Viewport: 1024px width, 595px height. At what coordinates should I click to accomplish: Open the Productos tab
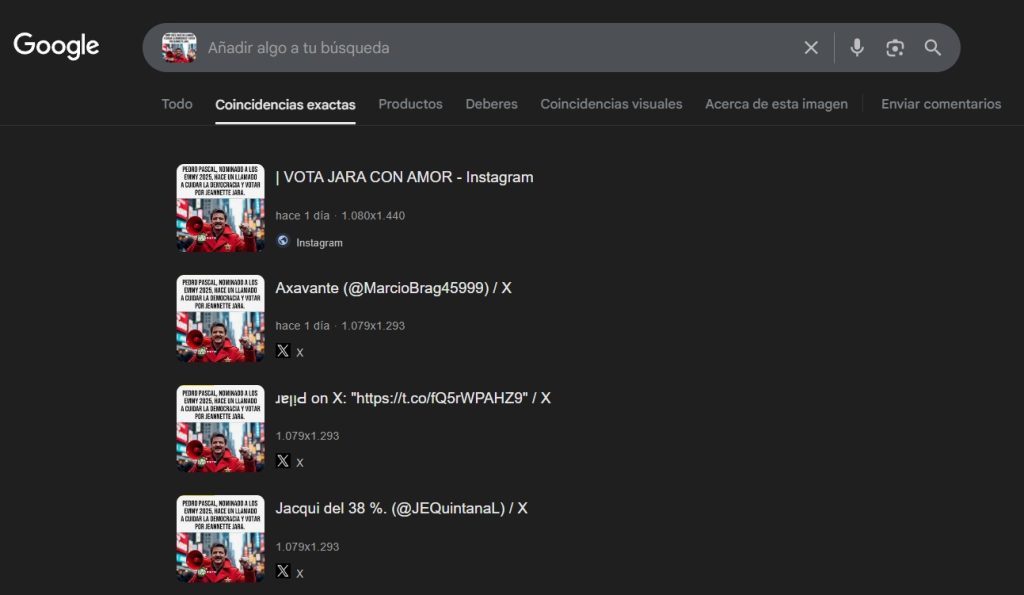tap(410, 104)
